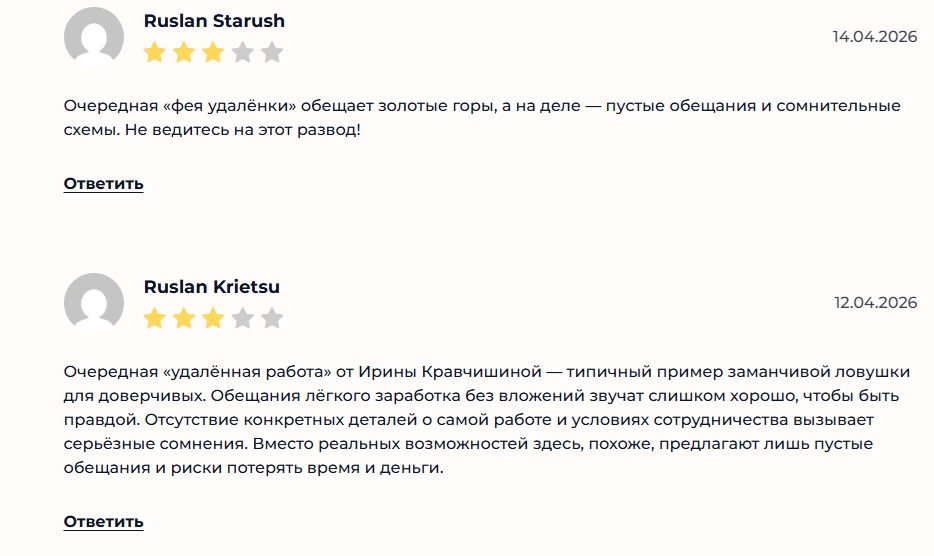This screenshot has width=934, height=556.
Task: Click fifth gray star in Krietsu's rating
Action: pos(272,319)
